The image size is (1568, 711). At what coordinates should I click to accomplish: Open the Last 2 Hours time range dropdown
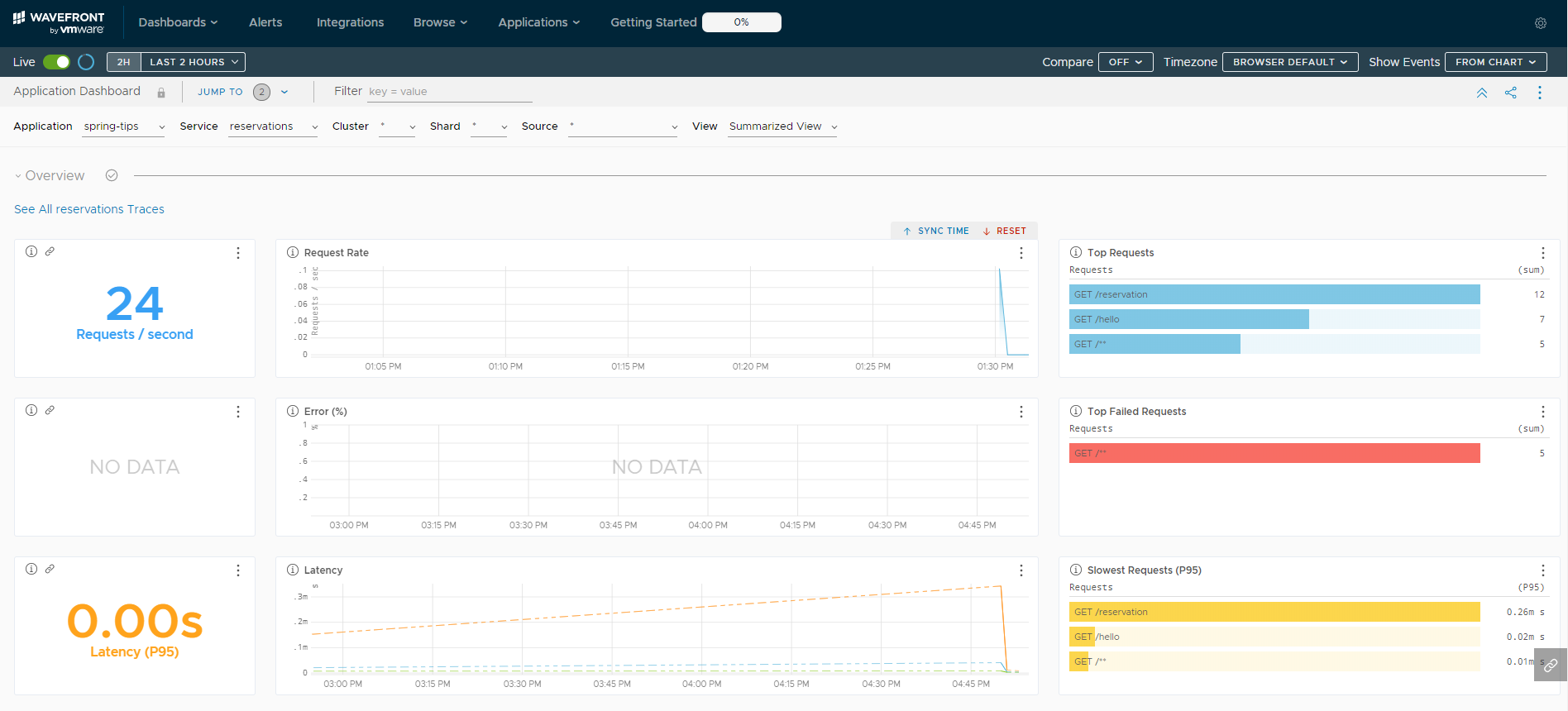pos(194,62)
